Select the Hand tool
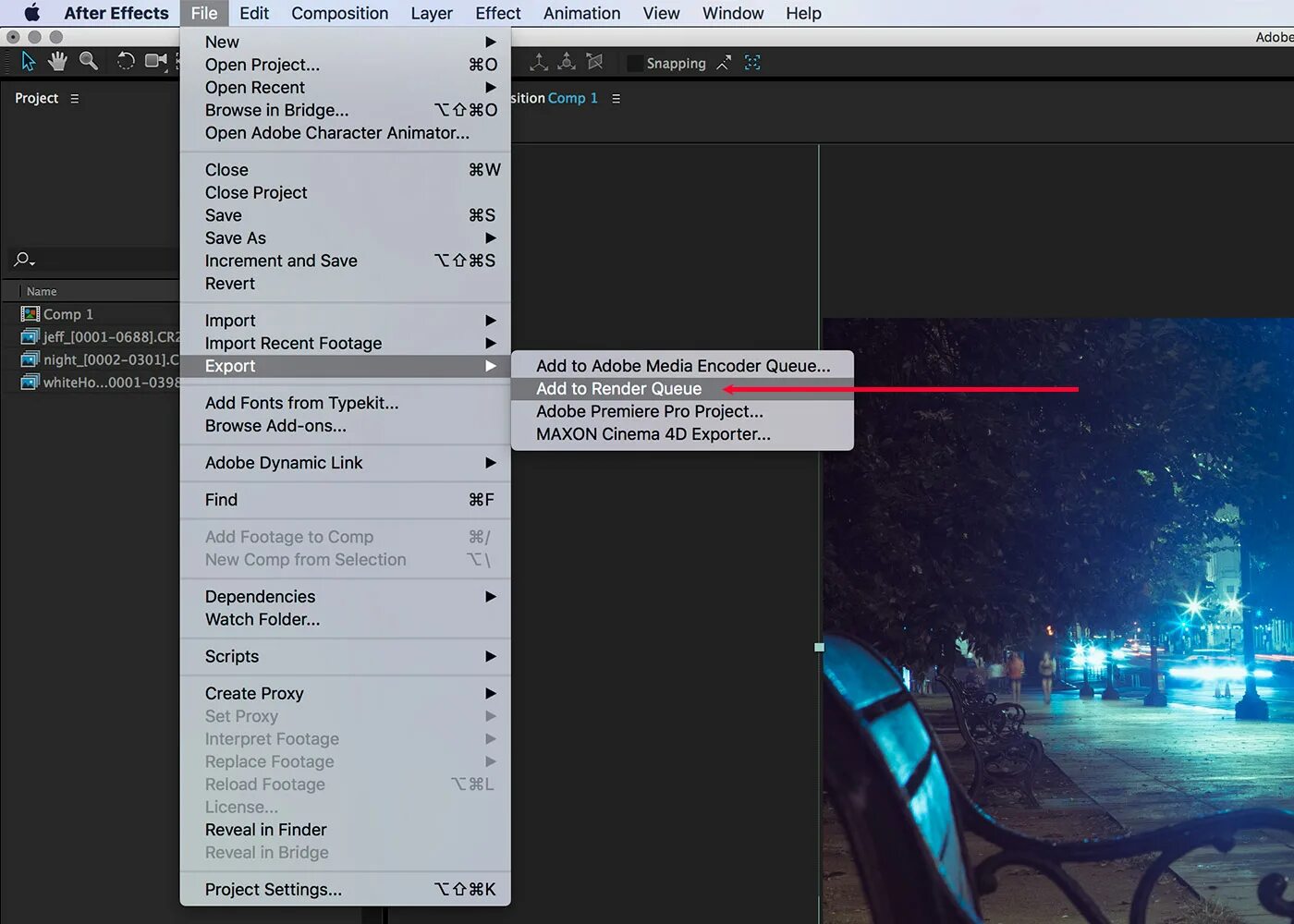Image resolution: width=1294 pixels, height=924 pixels. [x=58, y=62]
